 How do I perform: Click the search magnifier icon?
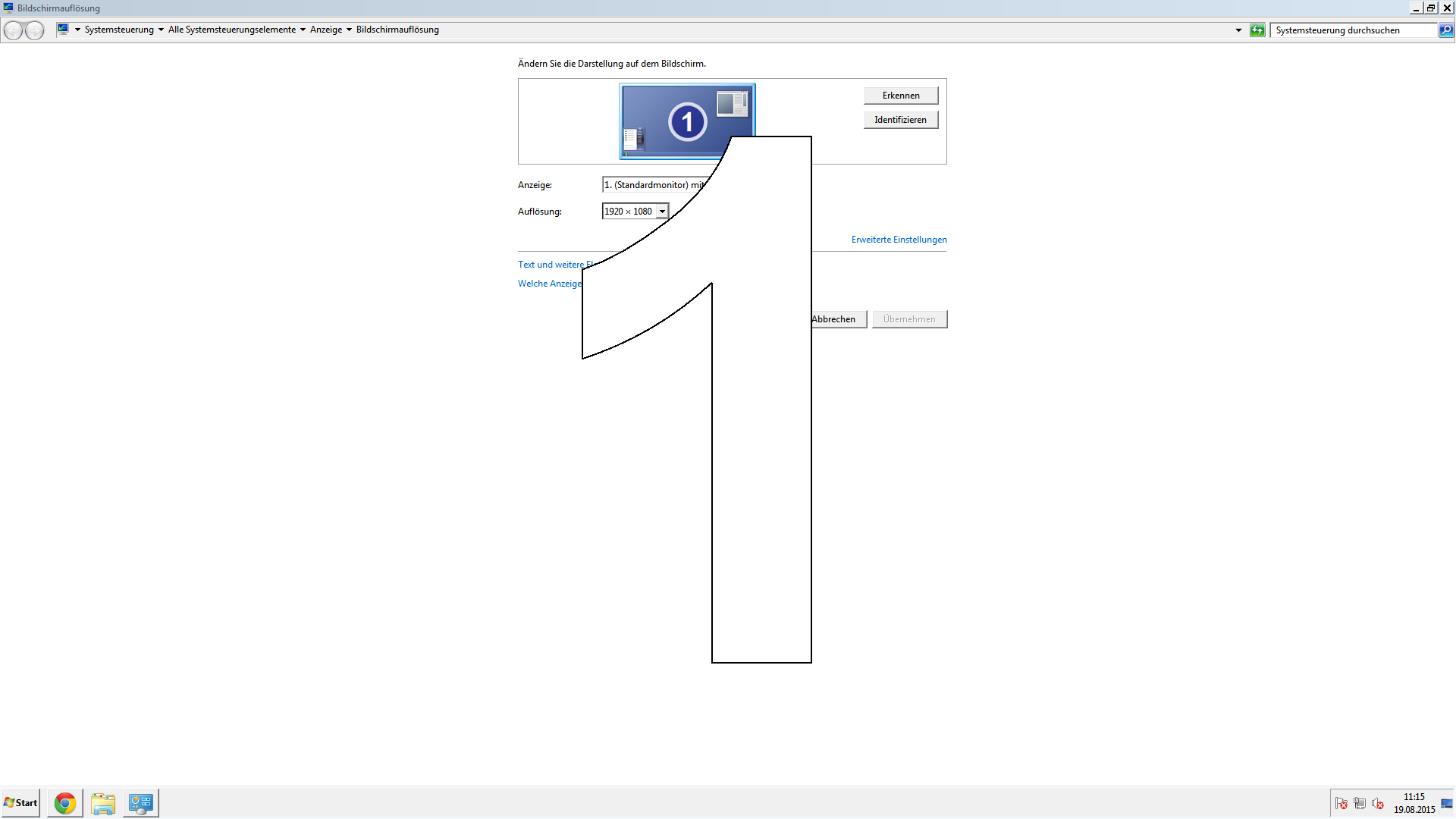[1446, 30]
